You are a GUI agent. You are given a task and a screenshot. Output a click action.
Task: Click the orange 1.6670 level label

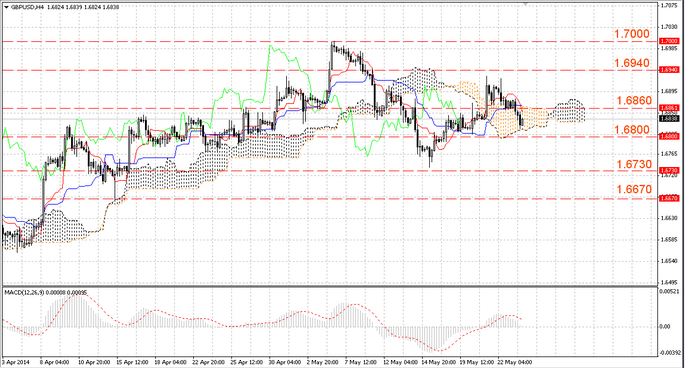coord(634,189)
